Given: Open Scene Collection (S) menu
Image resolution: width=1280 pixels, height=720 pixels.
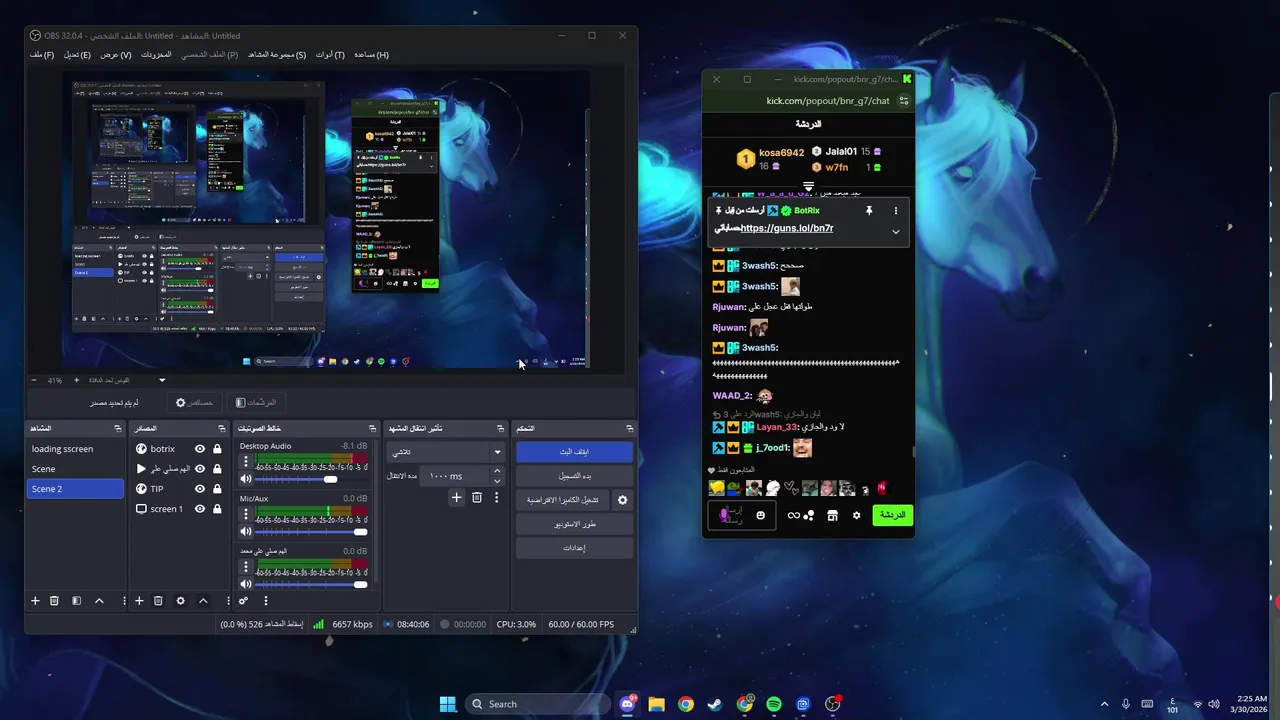Looking at the screenshot, I should 276,55.
